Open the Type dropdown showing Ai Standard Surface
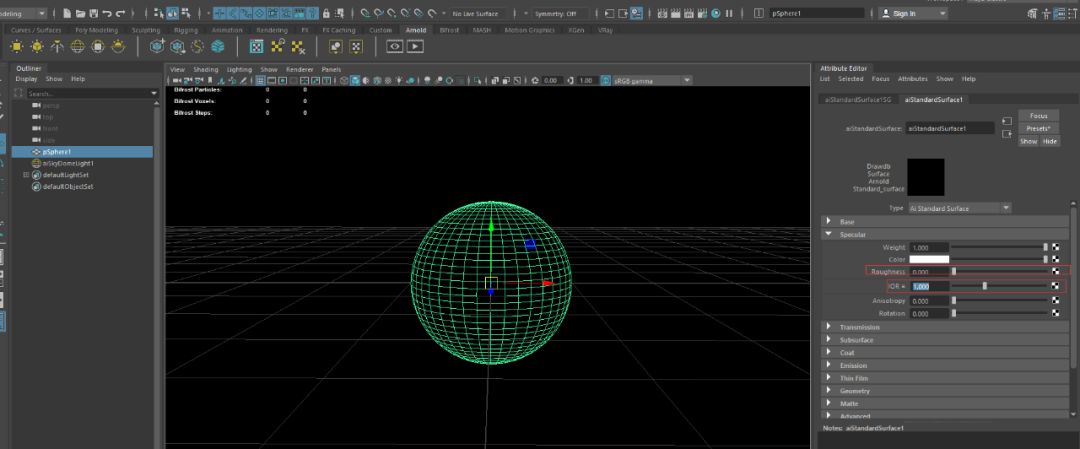This screenshot has width=1080, height=449. [x=960, y=208]
